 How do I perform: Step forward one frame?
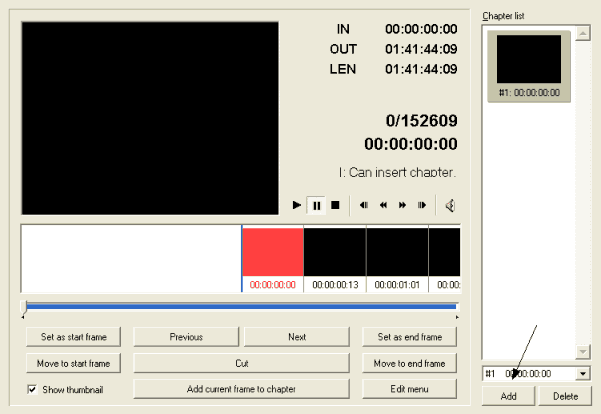click(x=422, y=205)
